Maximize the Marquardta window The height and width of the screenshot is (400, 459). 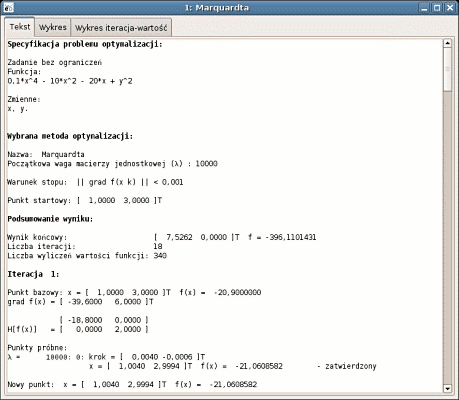coord(437,8)
